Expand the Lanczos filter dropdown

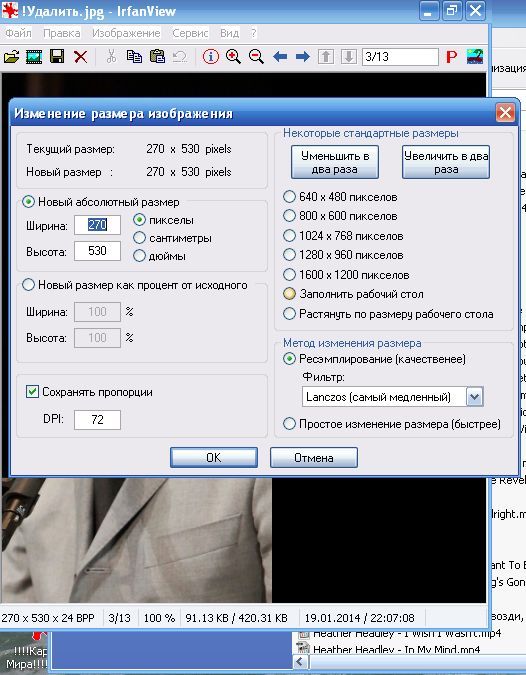474,396
